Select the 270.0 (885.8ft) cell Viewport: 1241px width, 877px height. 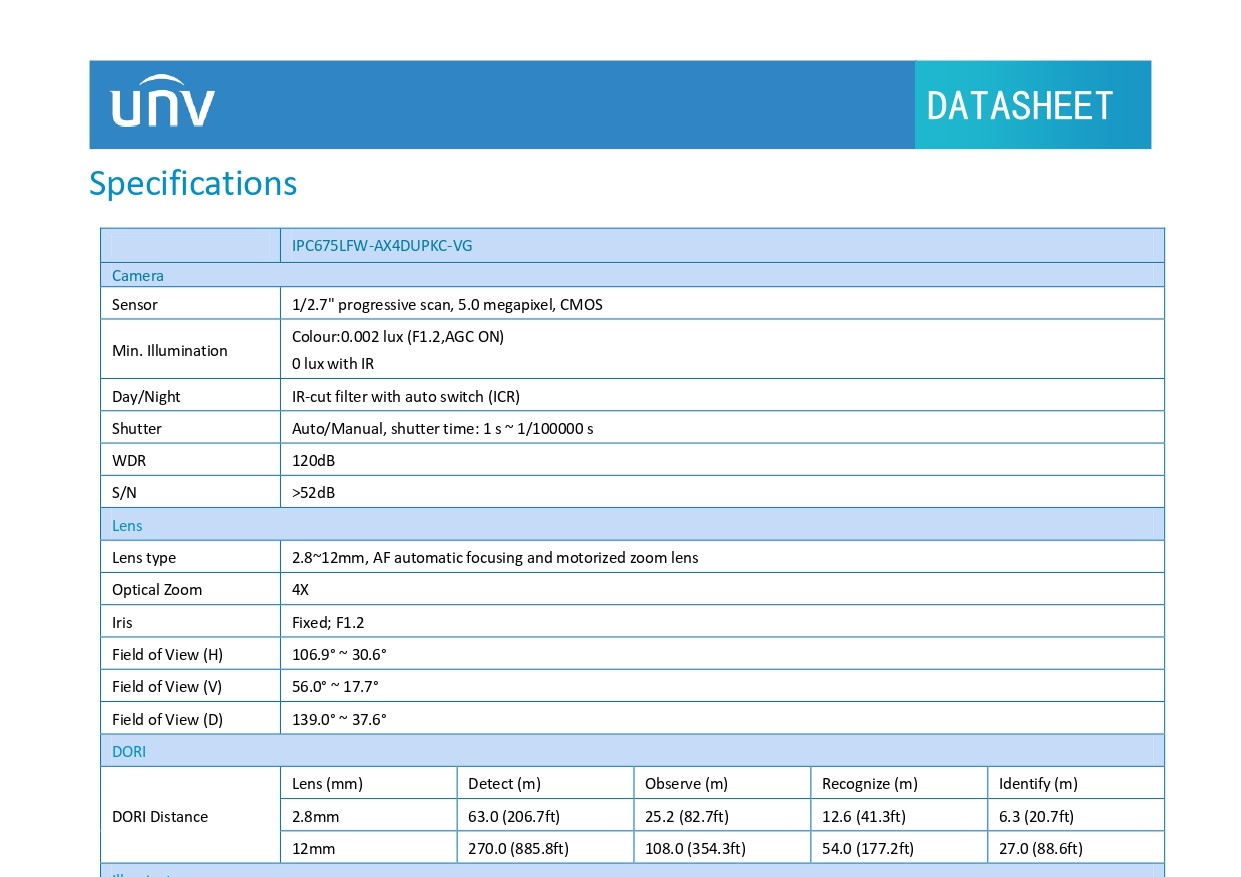coord(518,848)
